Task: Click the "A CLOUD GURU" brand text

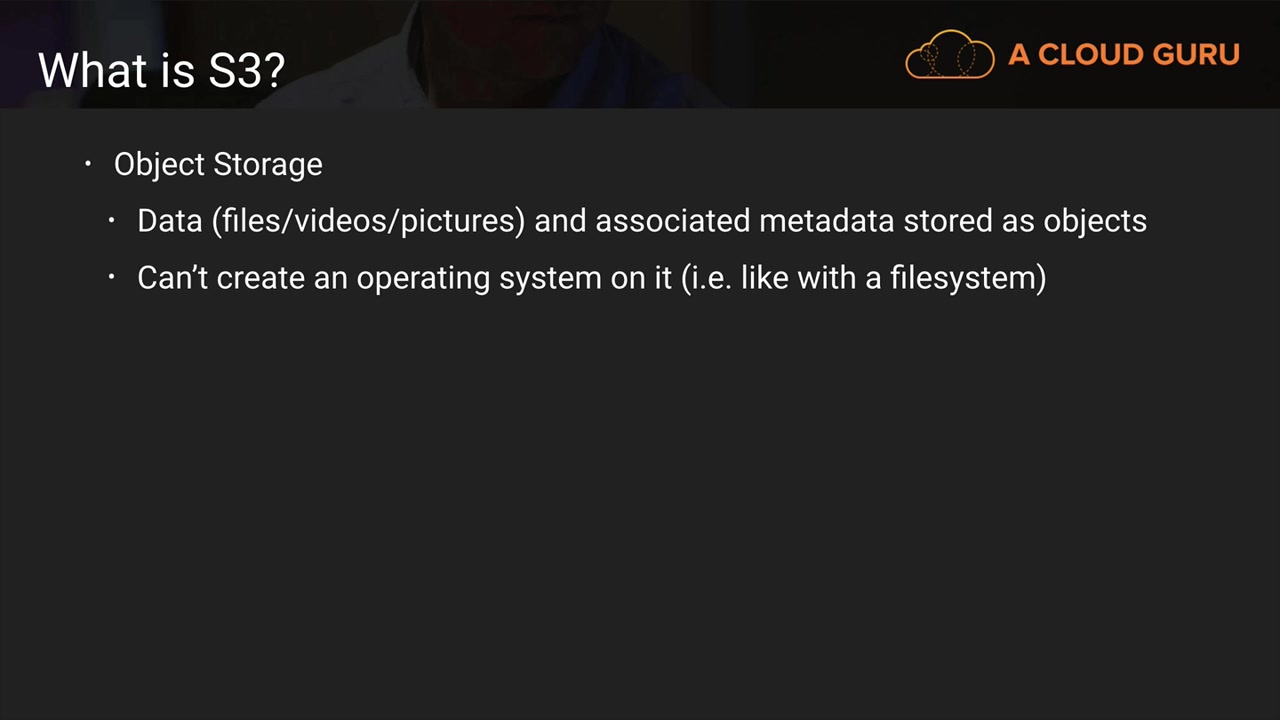Action: 1123,54
